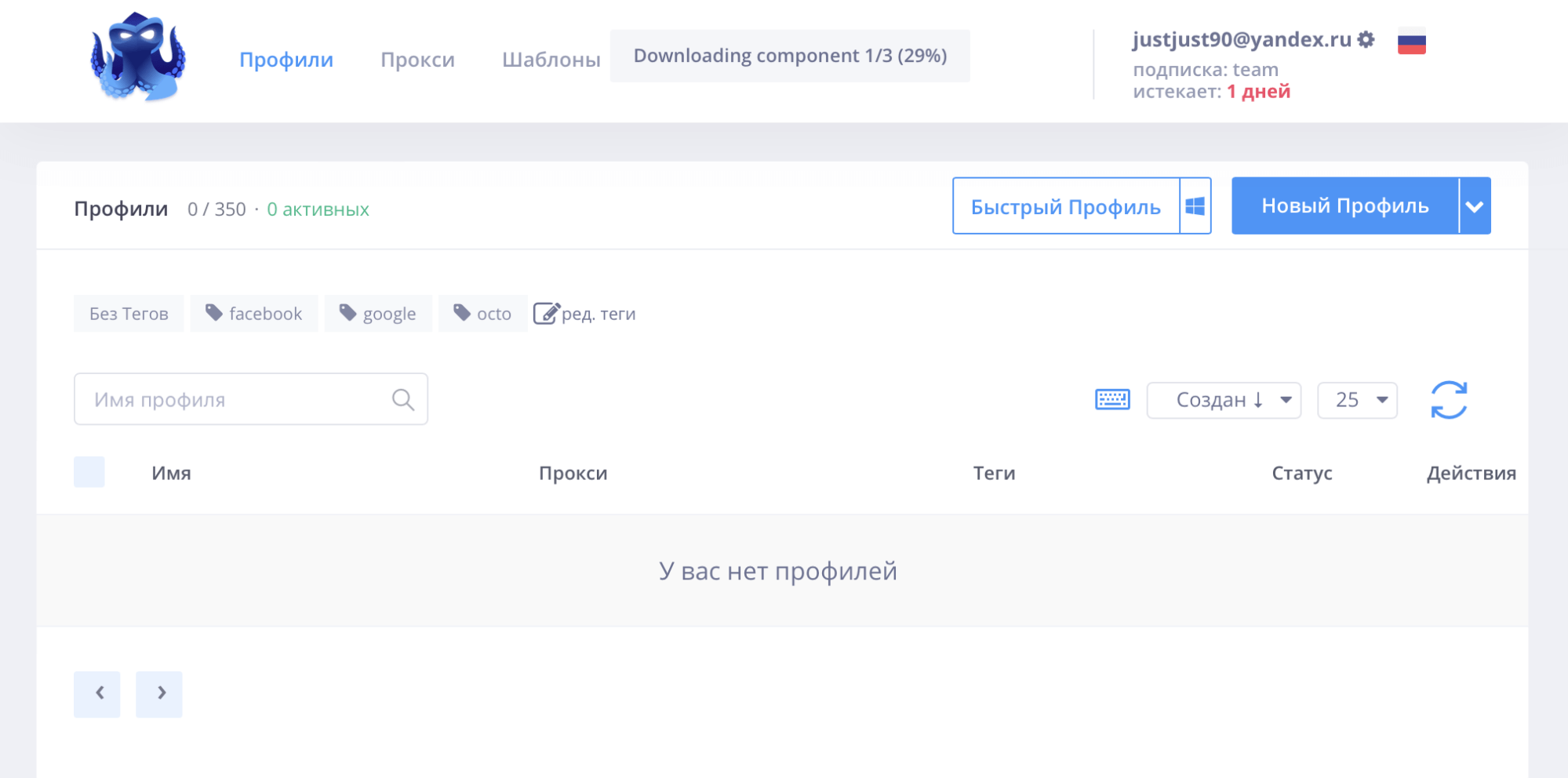The height and width of the screenshot is (778, 1568).
Task: Click the on-screen keyboard icon
Action: [x=1112, y=399]
